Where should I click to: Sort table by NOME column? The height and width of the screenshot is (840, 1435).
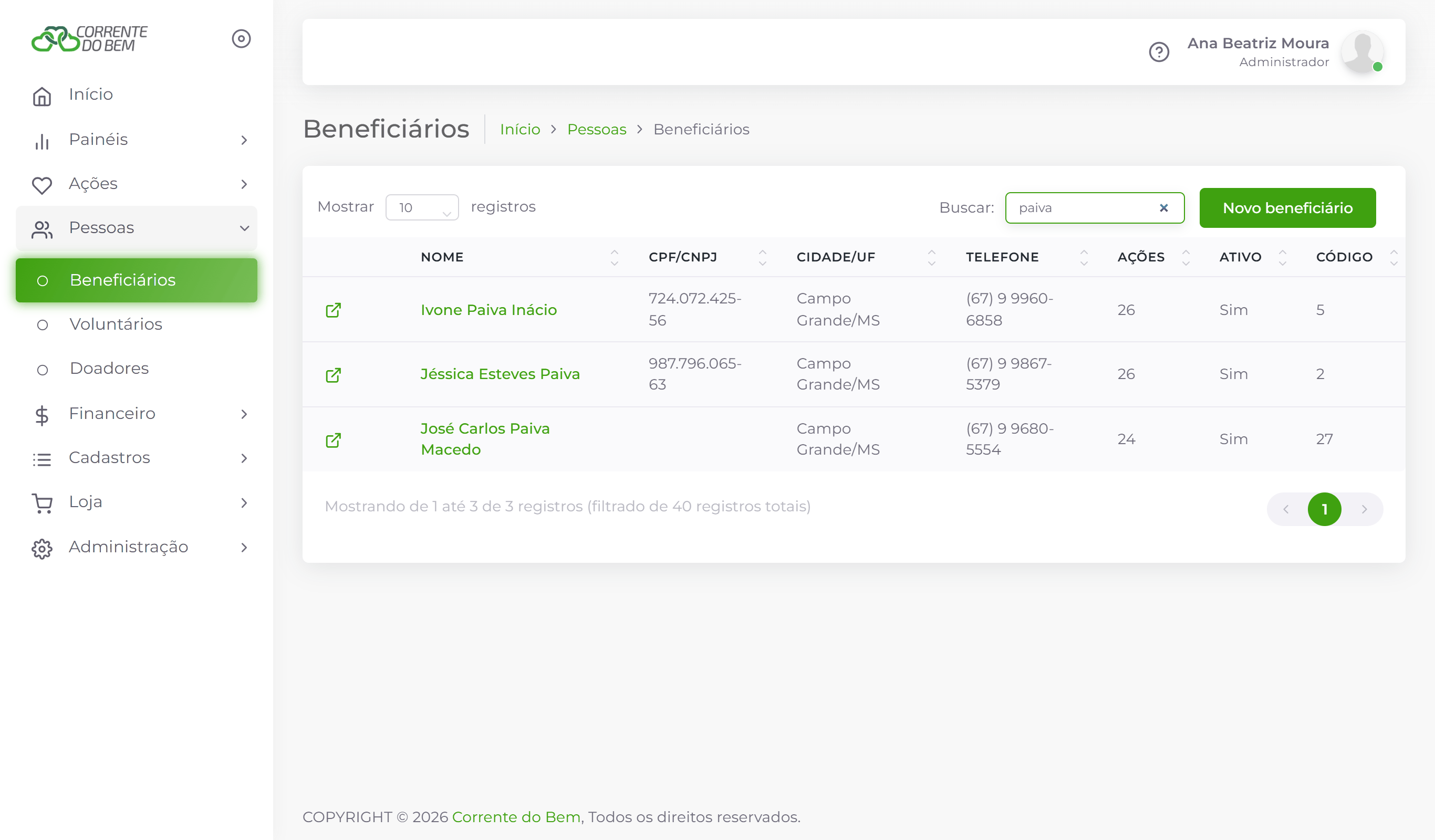(519, 257)
